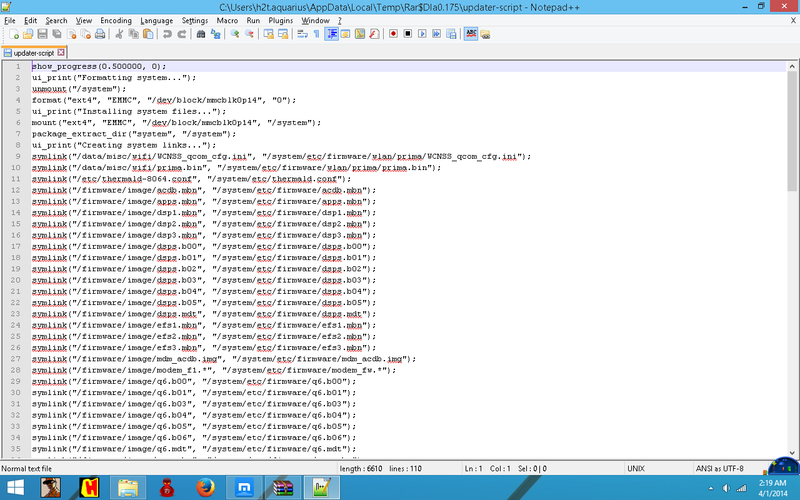
Task: Click 'Normal text file' in status bar
Action: tap(27, 468)
